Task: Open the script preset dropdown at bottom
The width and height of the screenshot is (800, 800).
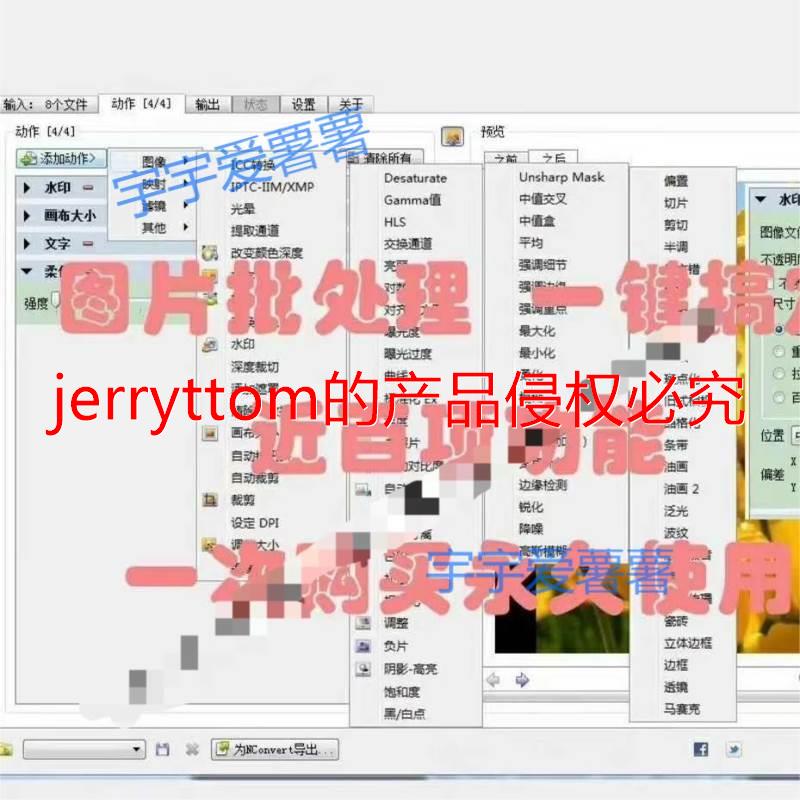Action: point(85,749)
